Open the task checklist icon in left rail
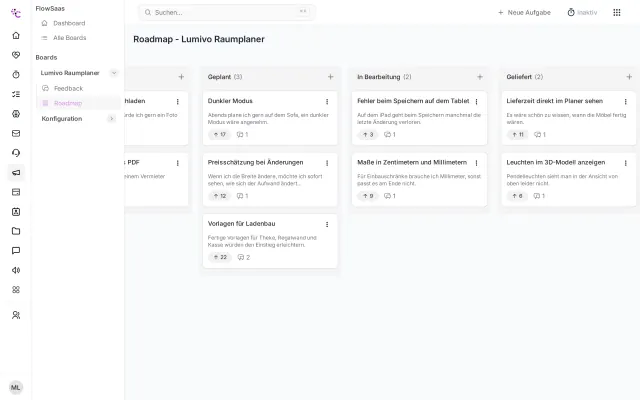This screenshot has height=400, width=640. (16, 94)
